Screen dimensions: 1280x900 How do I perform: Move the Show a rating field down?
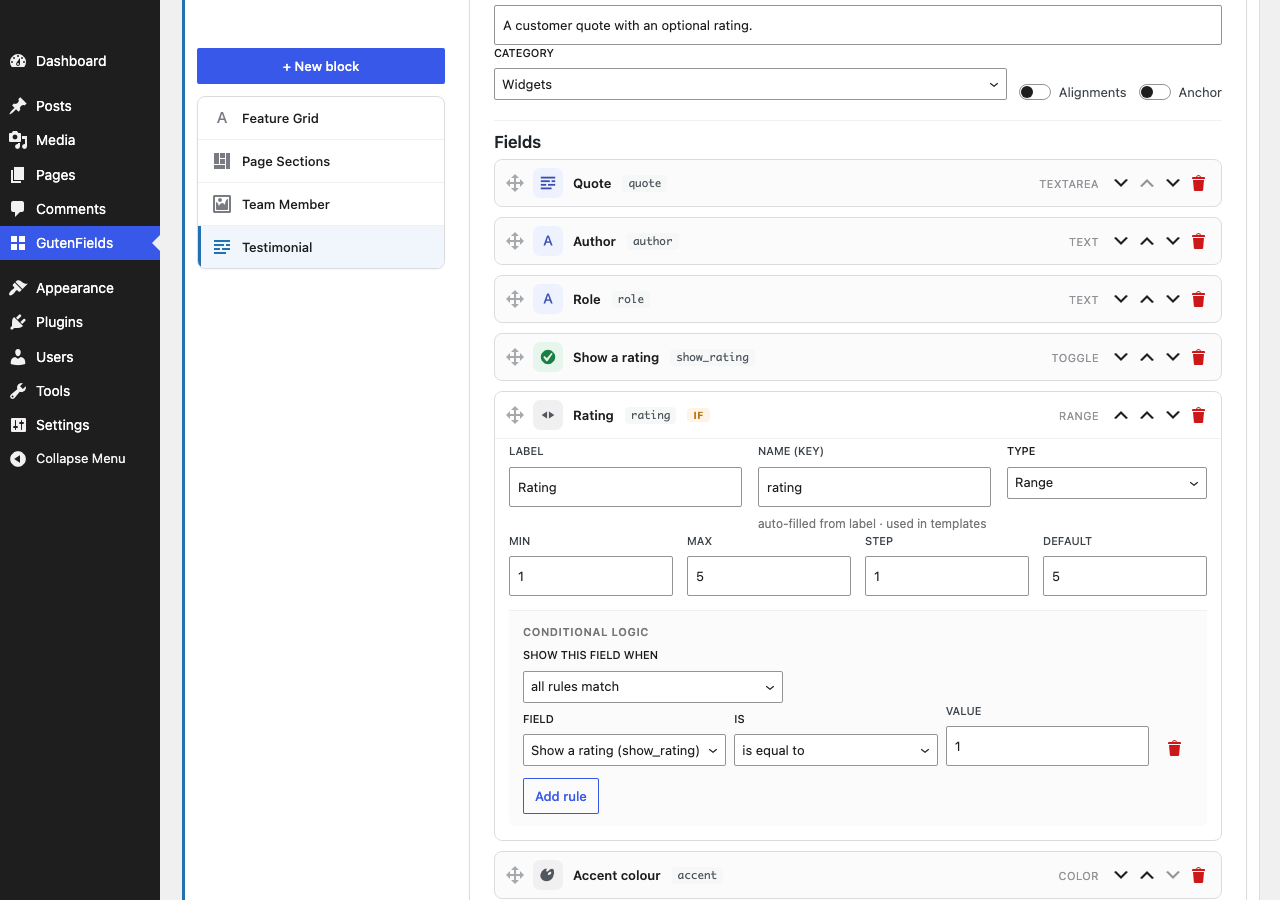[1173, 357]
